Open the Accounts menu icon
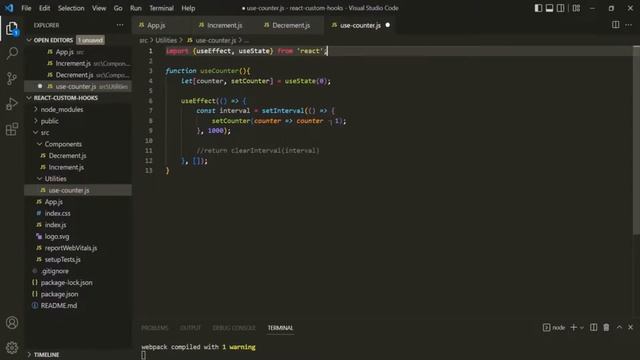Image resolution: width=640 pixels, height=360 pixels. 12,323
